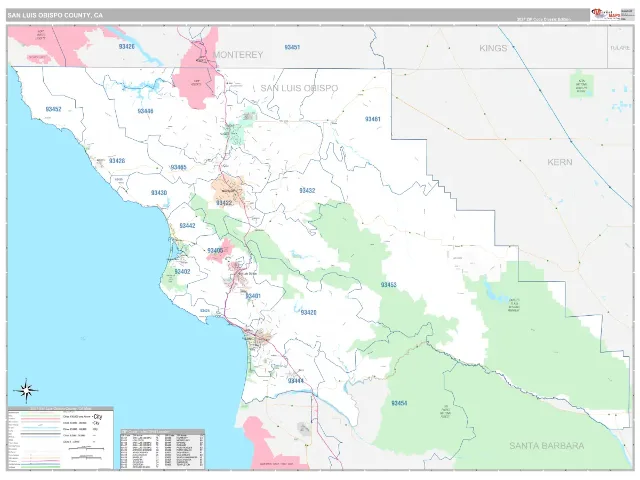Click the publisher logo in the title bar

point(606,14)
